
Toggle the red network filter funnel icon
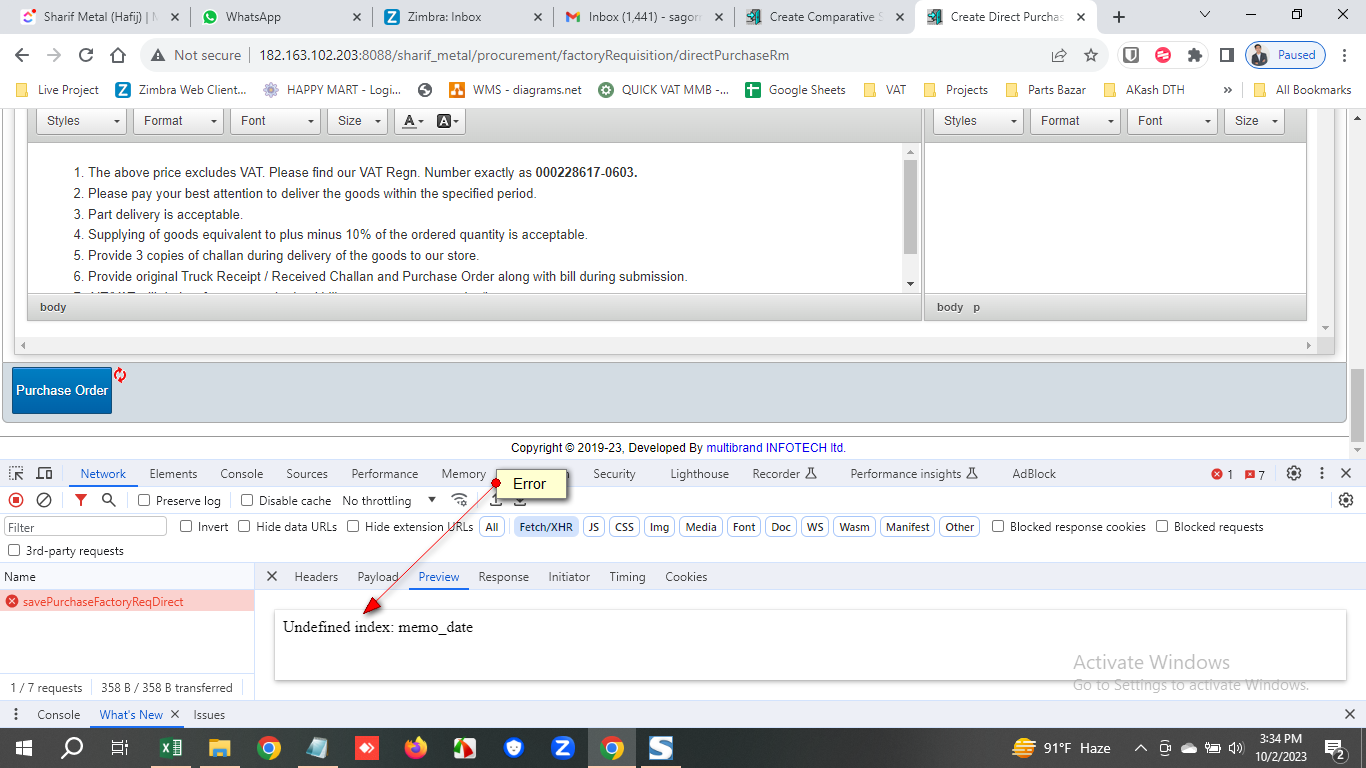[81, 500]
